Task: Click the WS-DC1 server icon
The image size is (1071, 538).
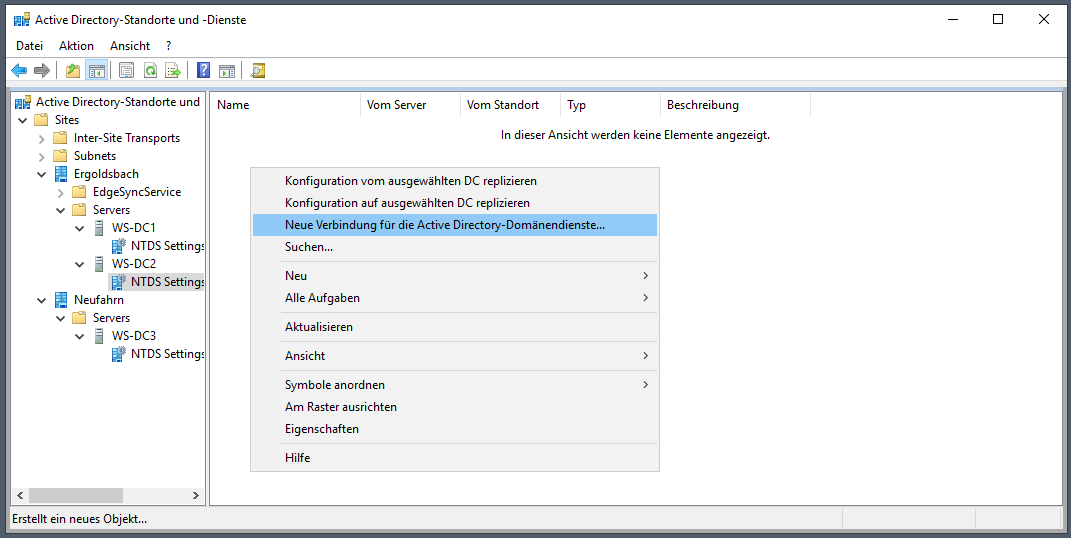Action: click(99, 227)
